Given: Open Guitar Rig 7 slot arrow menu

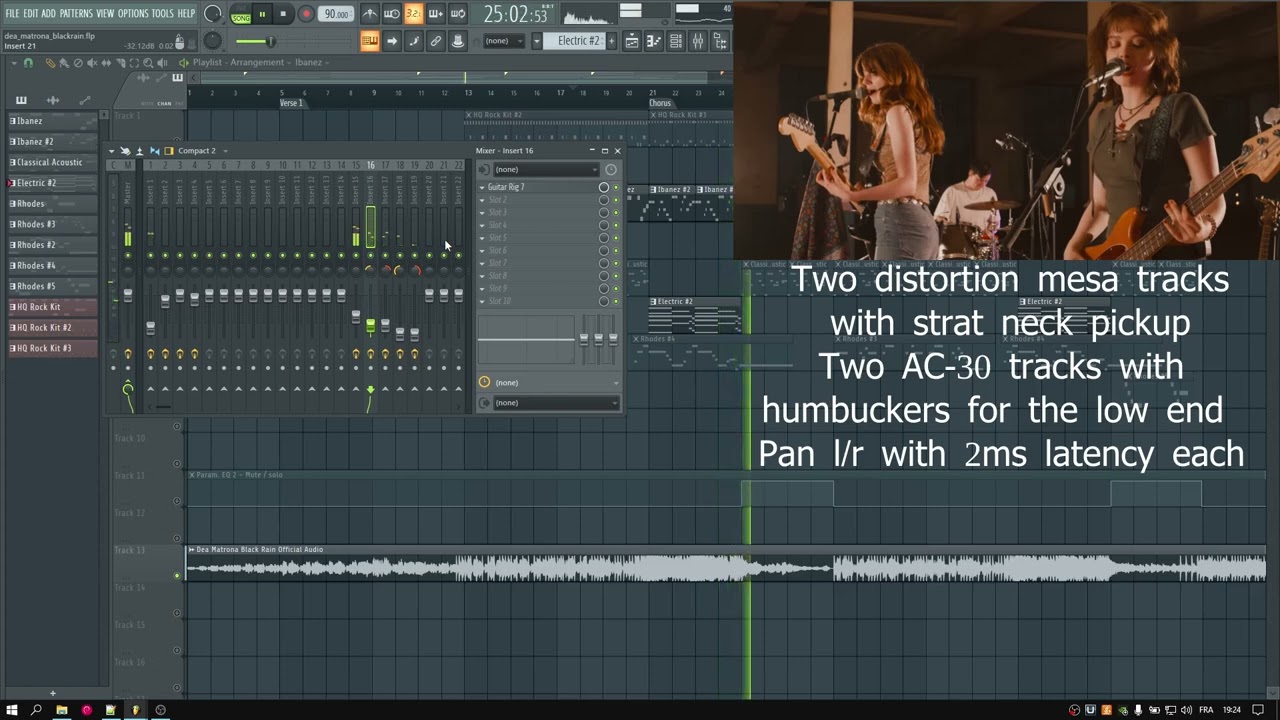Looking at the screenshot, I should (x=482, y=187).
